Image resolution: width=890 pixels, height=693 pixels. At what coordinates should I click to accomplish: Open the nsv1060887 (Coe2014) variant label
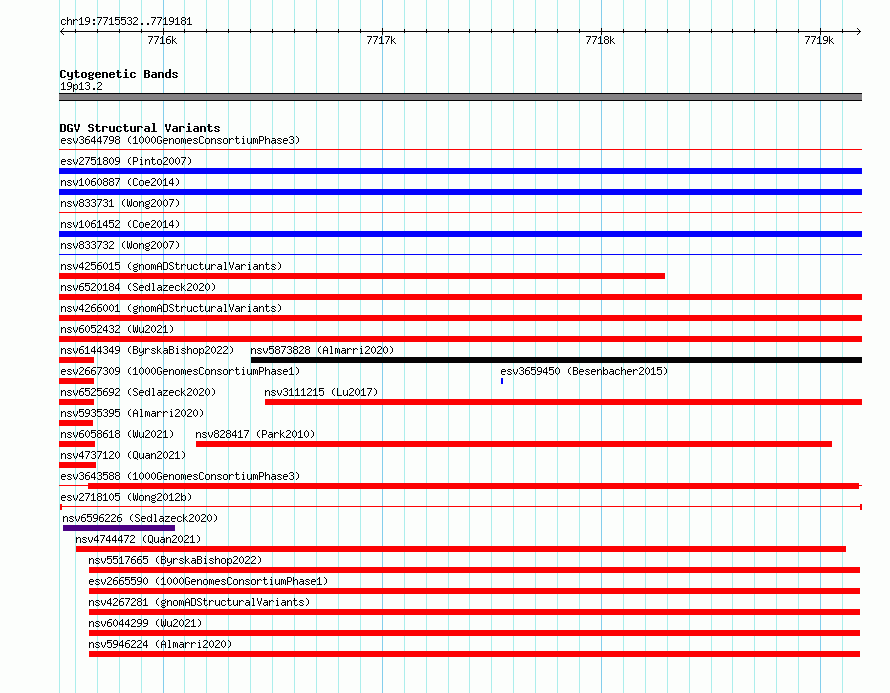[120, 182]
